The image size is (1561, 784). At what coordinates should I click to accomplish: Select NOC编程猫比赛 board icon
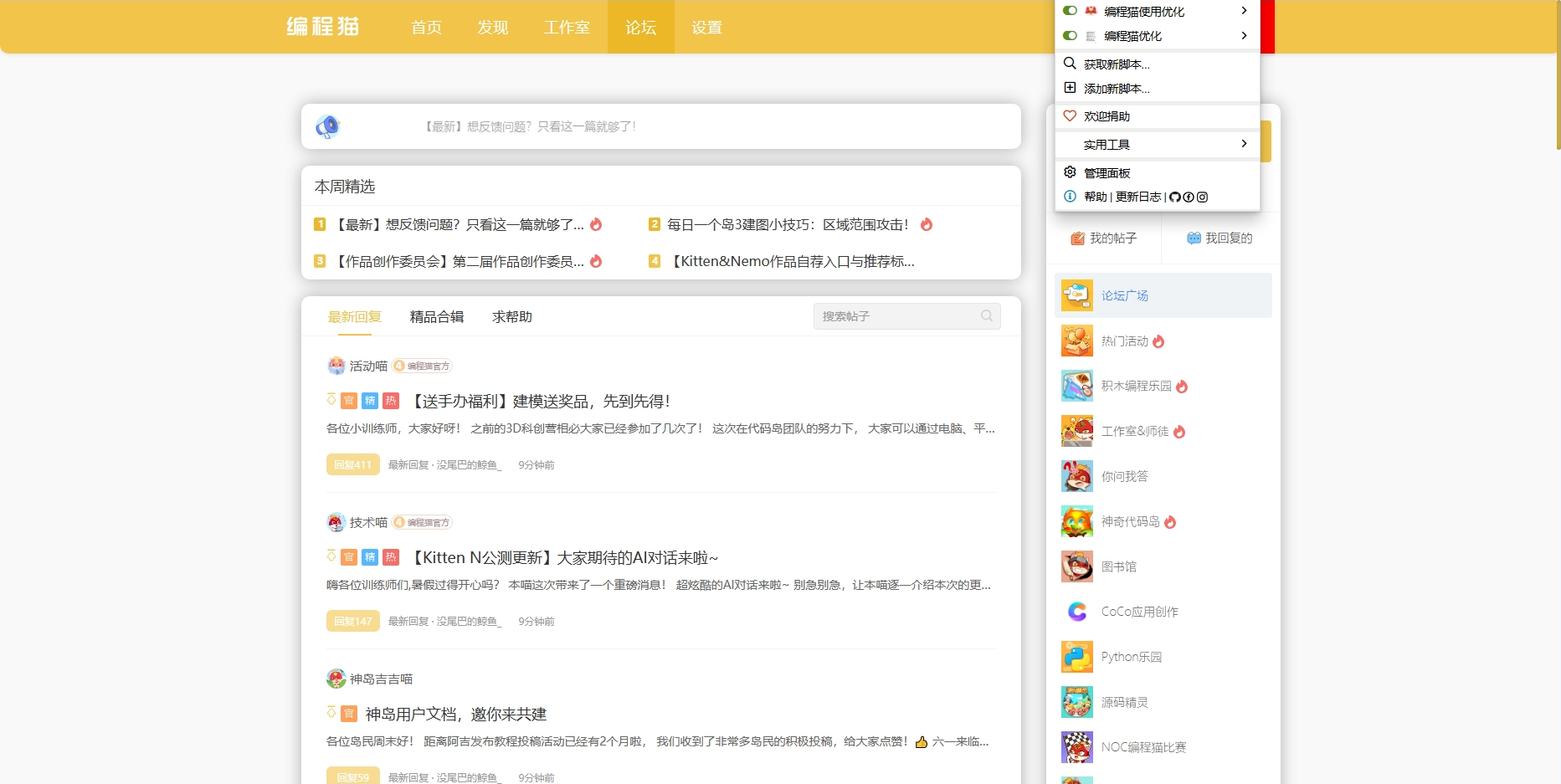pos(1077,747)
